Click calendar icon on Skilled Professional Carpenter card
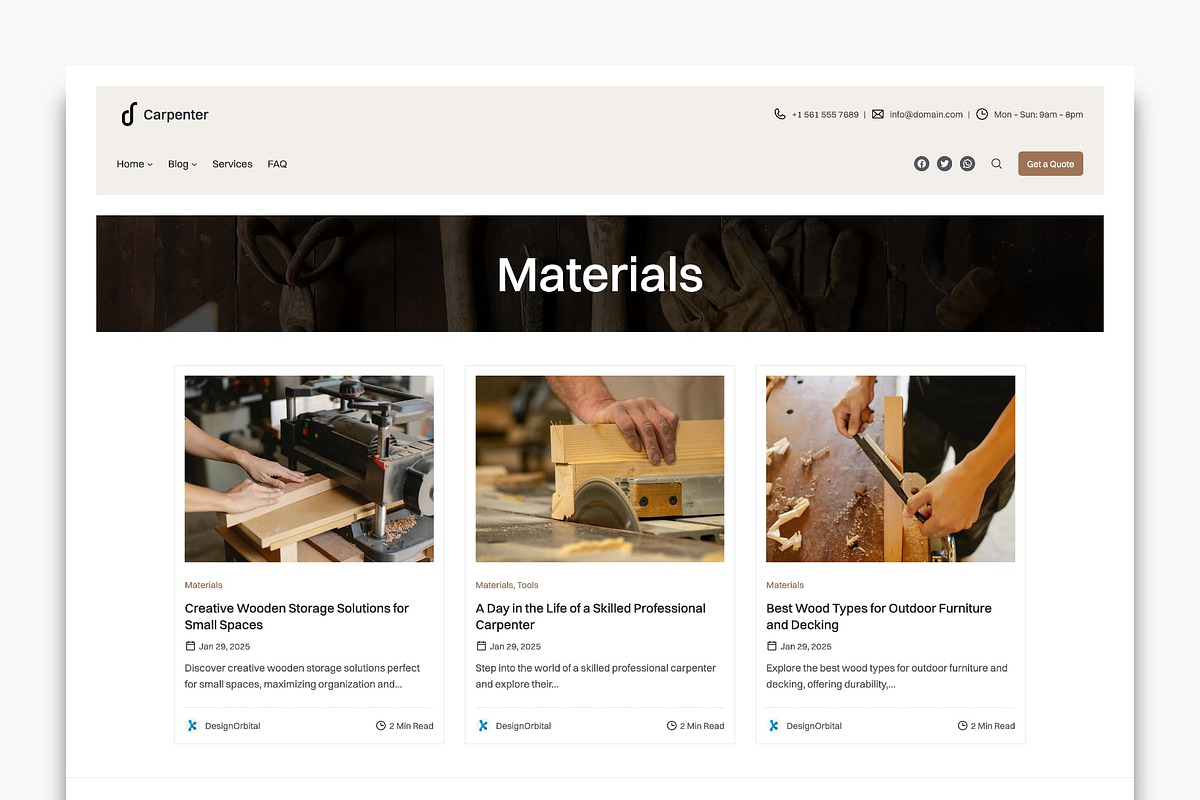The width and height of the screenshot is (1200, 800). (x=481, y=646)
